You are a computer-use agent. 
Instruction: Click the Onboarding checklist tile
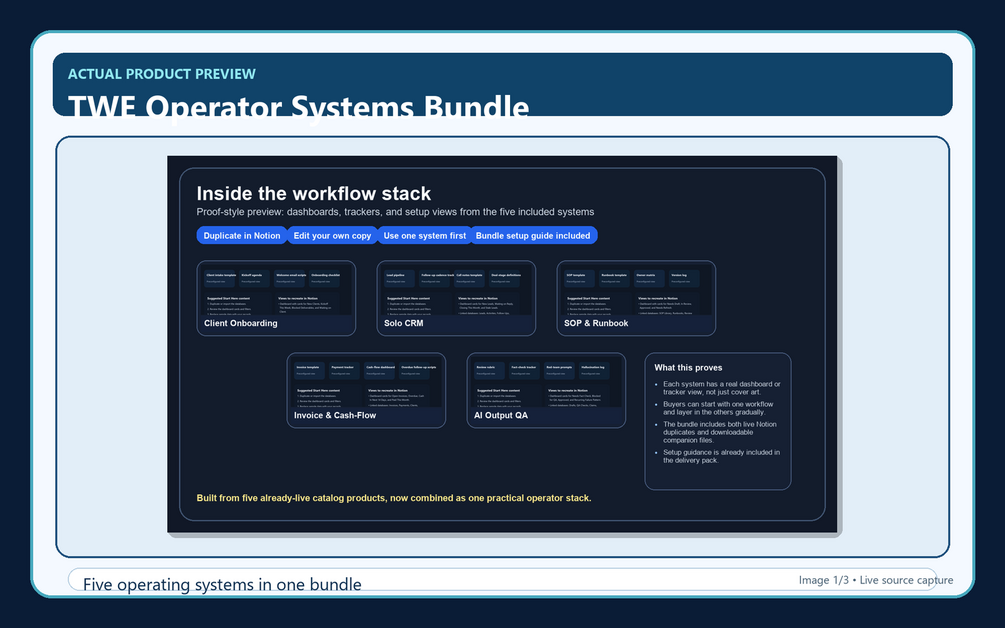point(325,278)
